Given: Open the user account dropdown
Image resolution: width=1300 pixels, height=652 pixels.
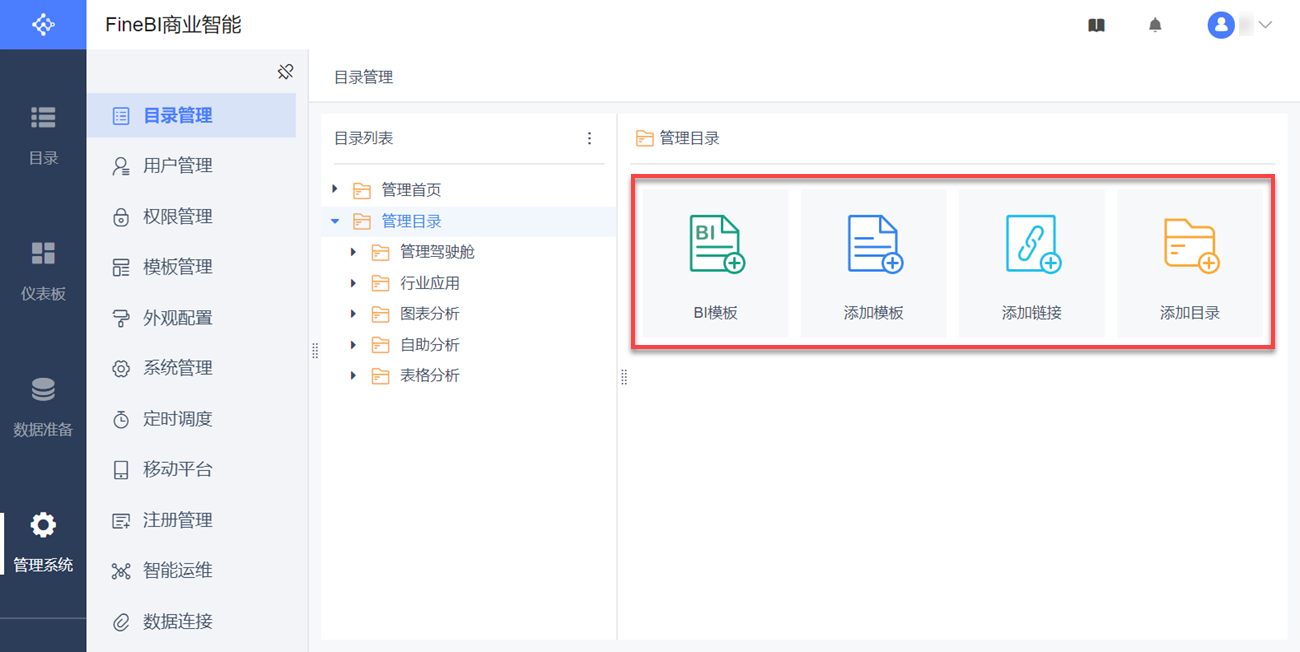Looking at the screenshot, I should pos(1240,25).
